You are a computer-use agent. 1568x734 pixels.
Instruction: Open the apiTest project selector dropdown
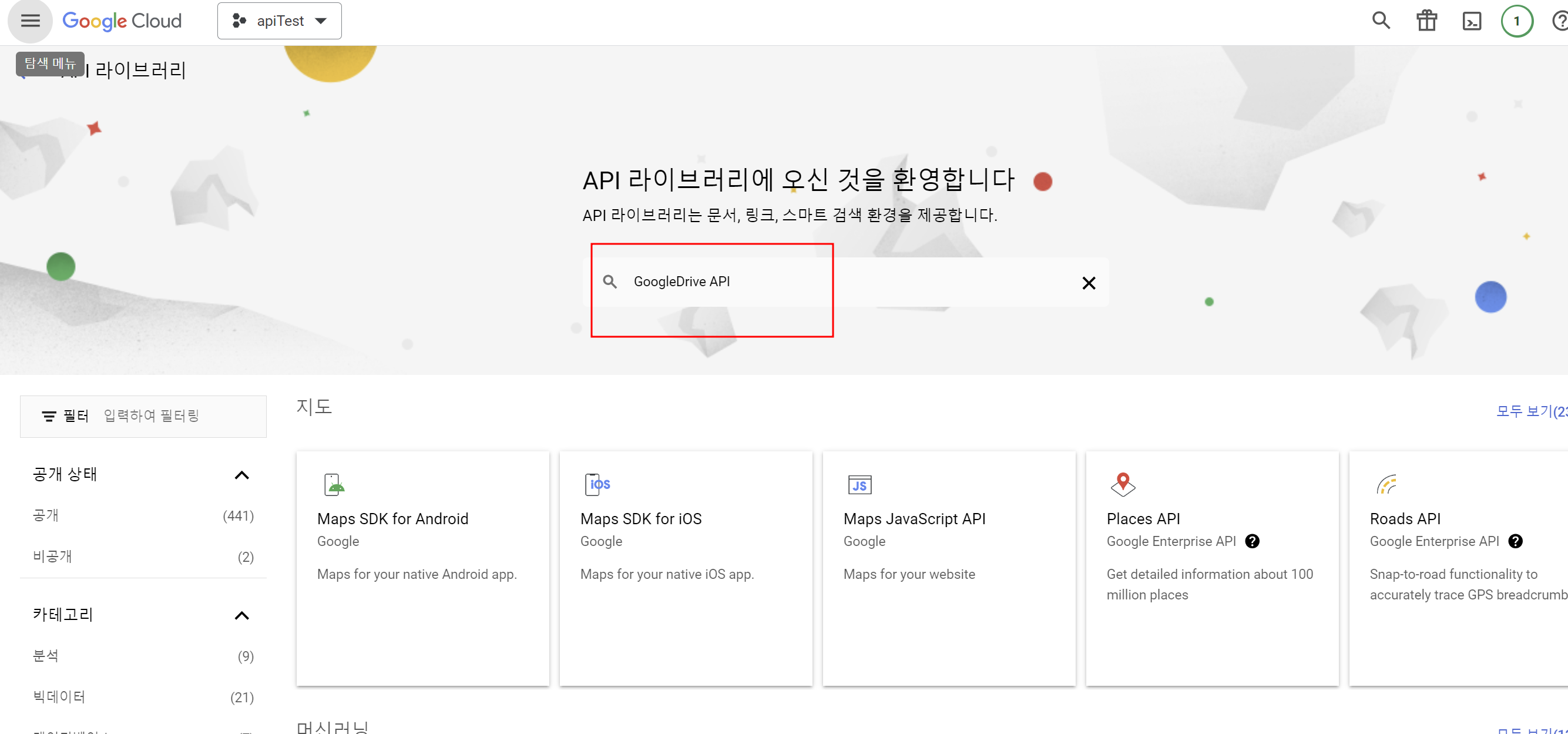280,21
